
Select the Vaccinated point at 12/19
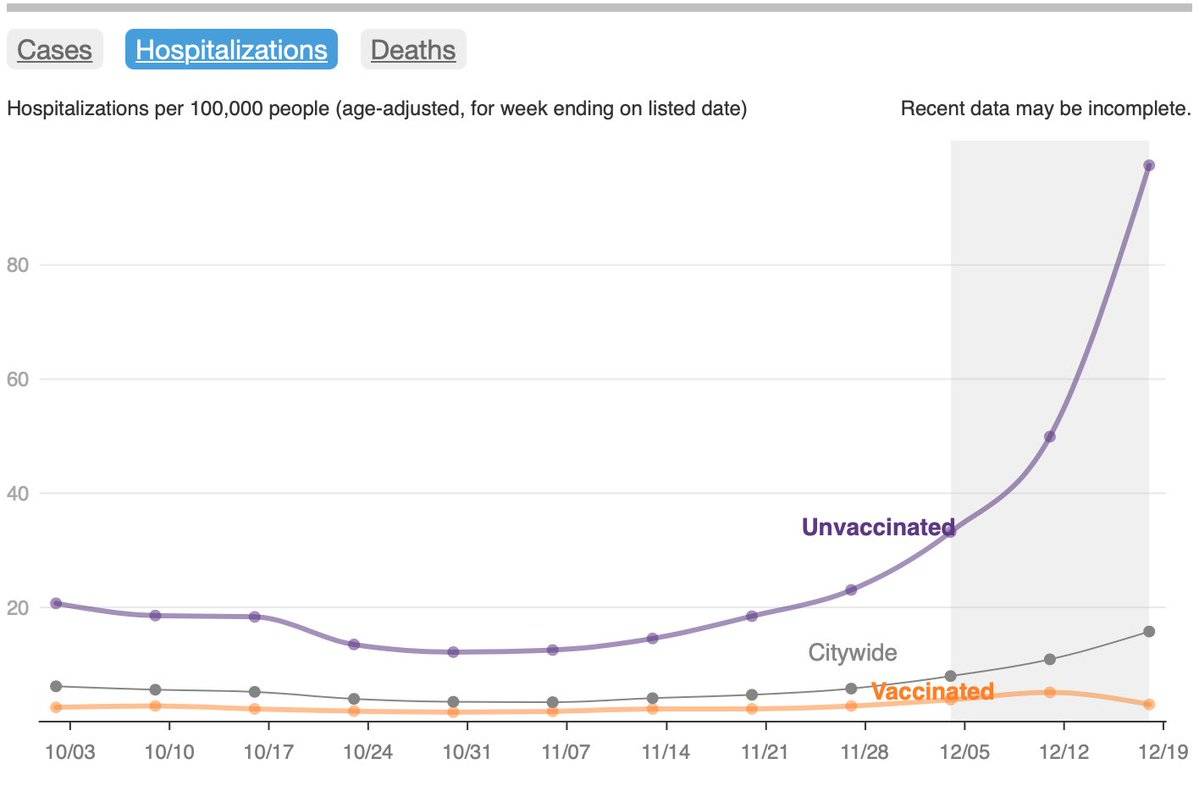coord(1149,704)
